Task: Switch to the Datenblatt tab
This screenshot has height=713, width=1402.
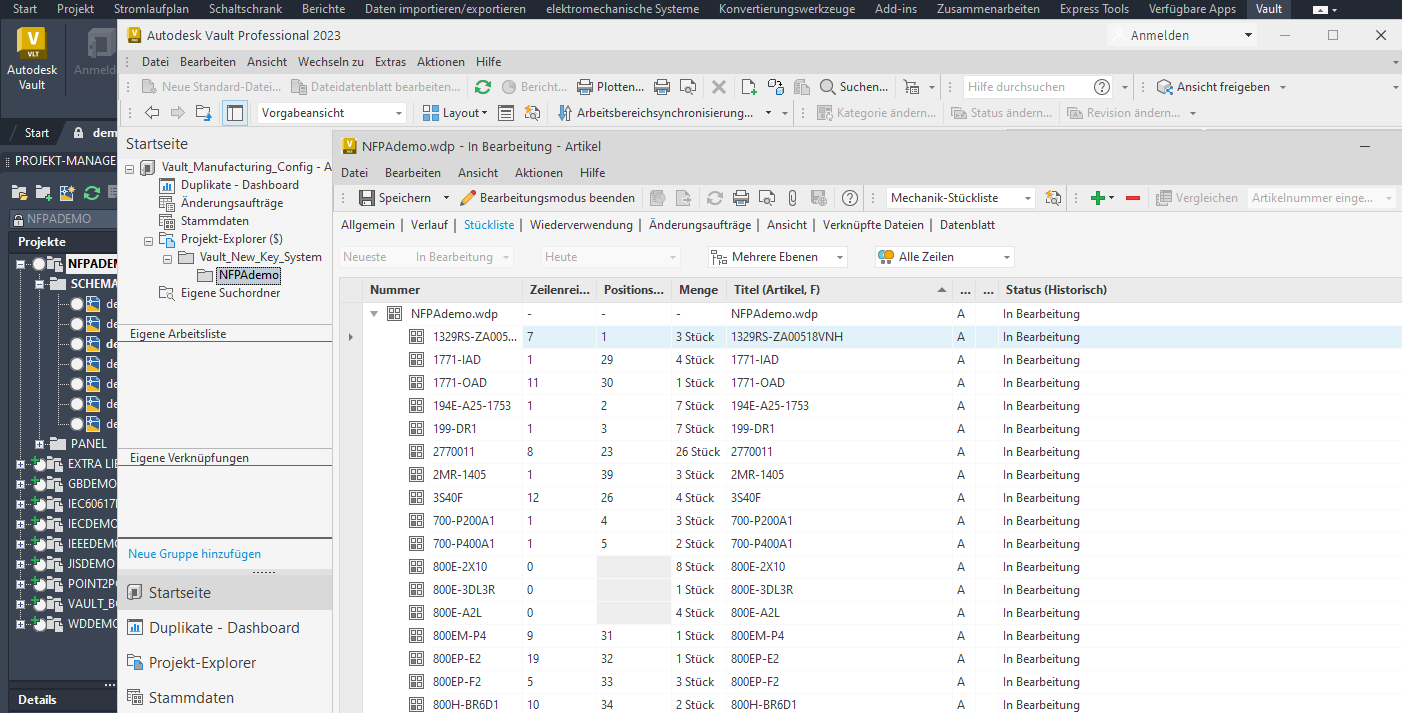Action: tap(967, 225)
